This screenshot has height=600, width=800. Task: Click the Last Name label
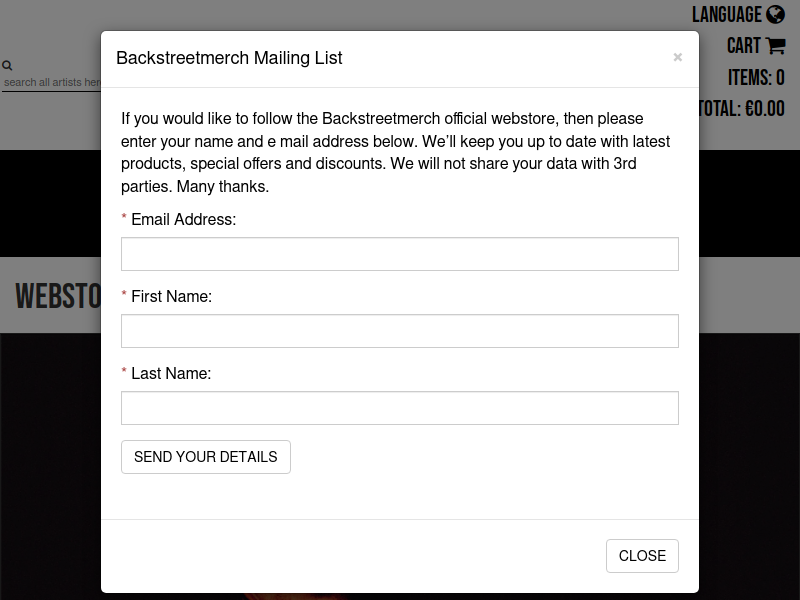(171, 373)
